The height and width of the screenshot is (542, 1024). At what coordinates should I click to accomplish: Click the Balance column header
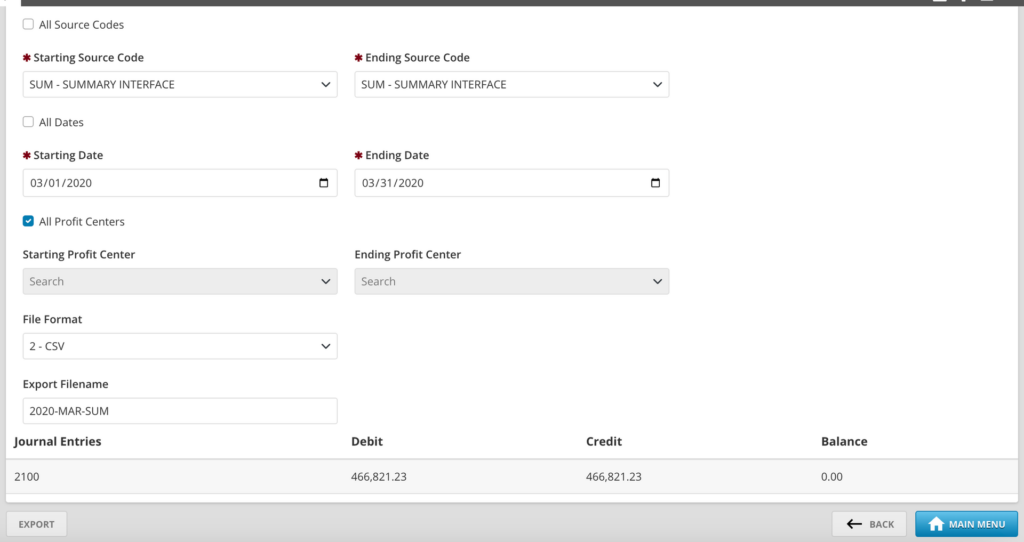point(844,441)
